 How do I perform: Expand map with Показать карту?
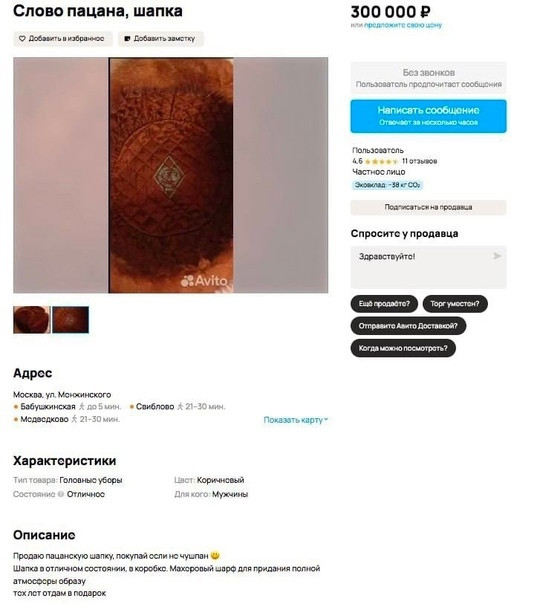tap(295, 420)
